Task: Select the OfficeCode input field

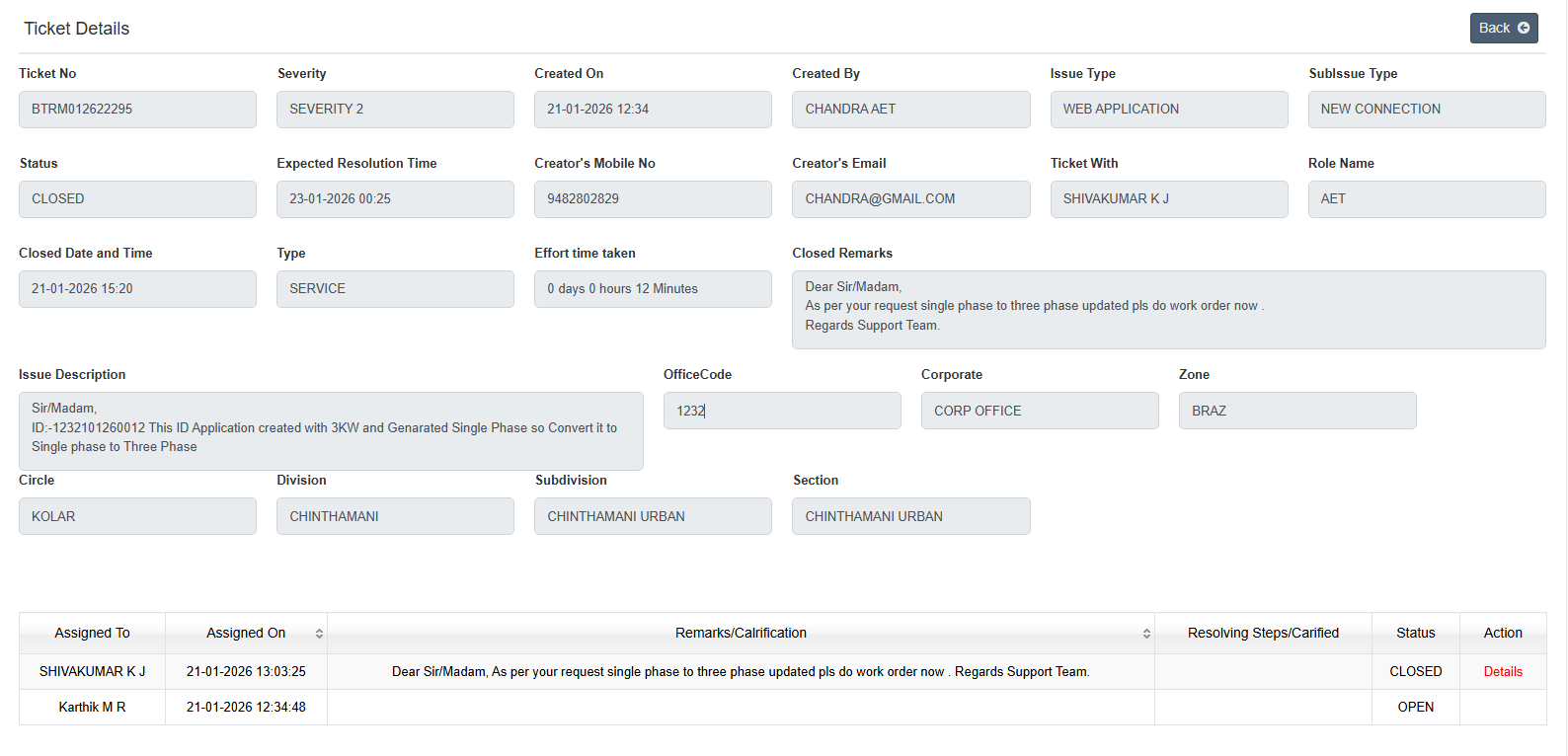Action: click(x=781, y=411)
